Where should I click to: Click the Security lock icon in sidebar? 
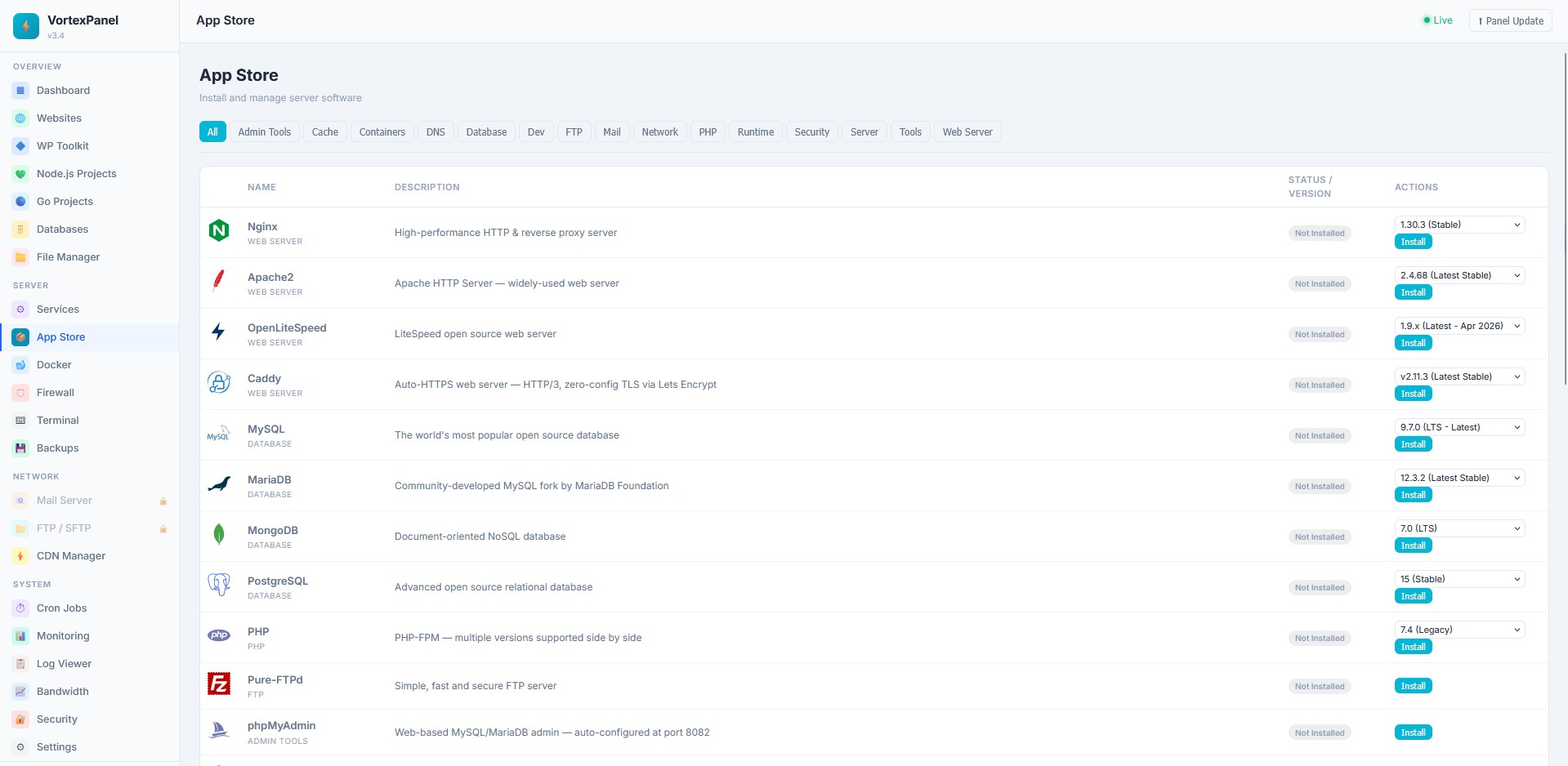point(21,719)
